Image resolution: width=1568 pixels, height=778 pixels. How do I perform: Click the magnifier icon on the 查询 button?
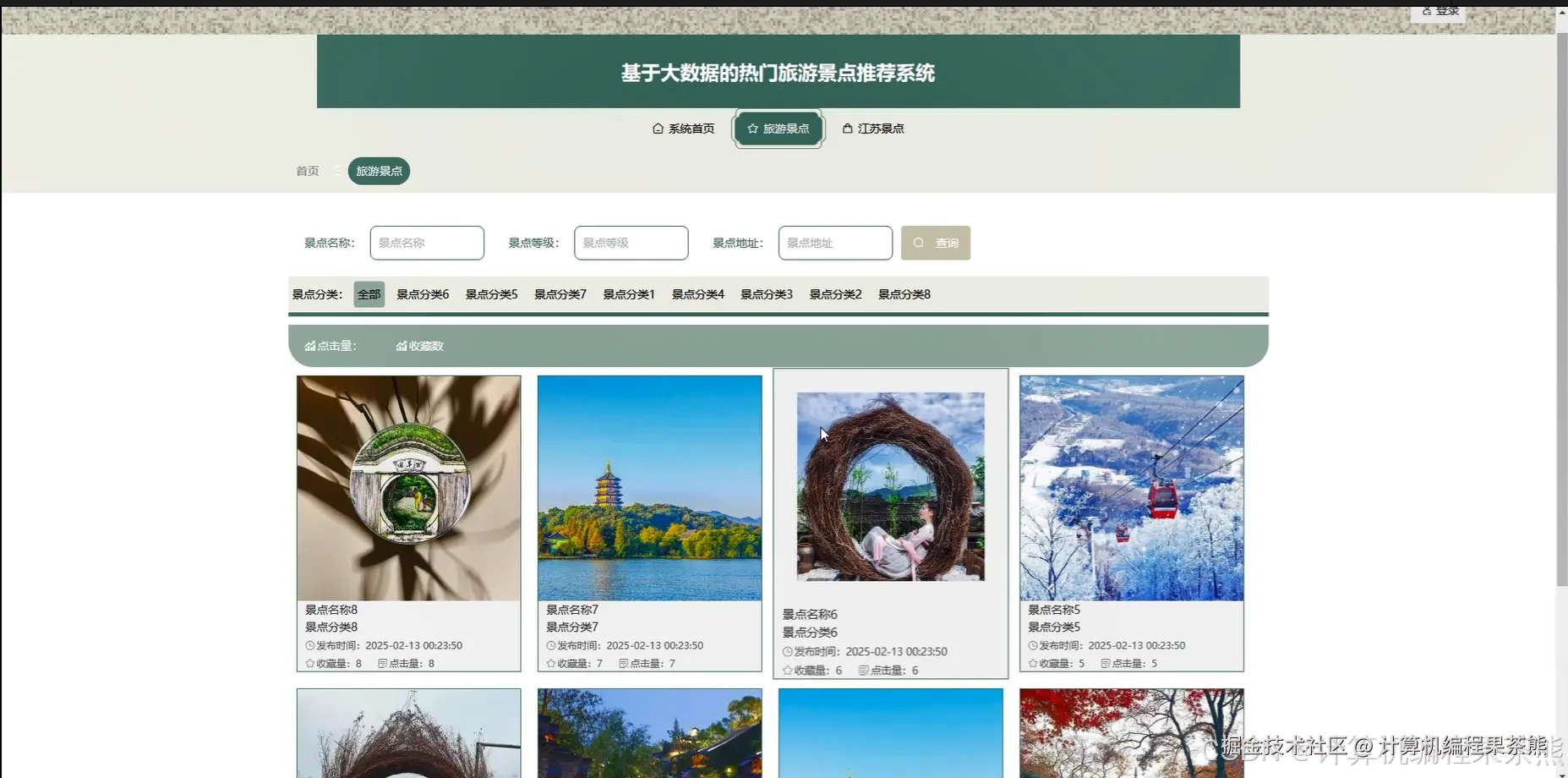[919, 243]
